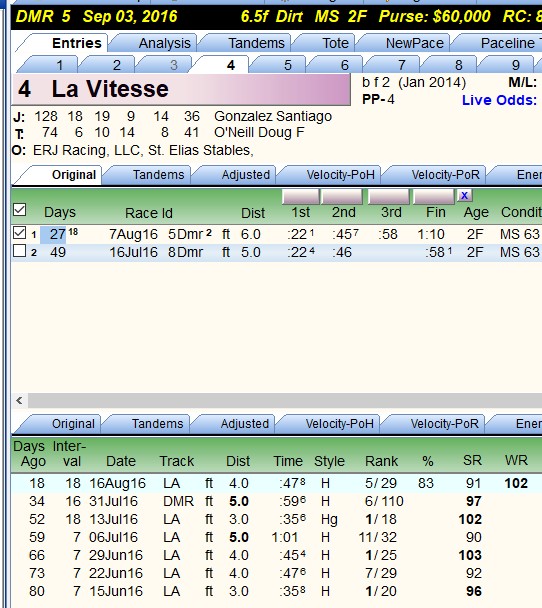542x608 pixels.
Task: Select horse number tab 3
Action: click(173, 65)
